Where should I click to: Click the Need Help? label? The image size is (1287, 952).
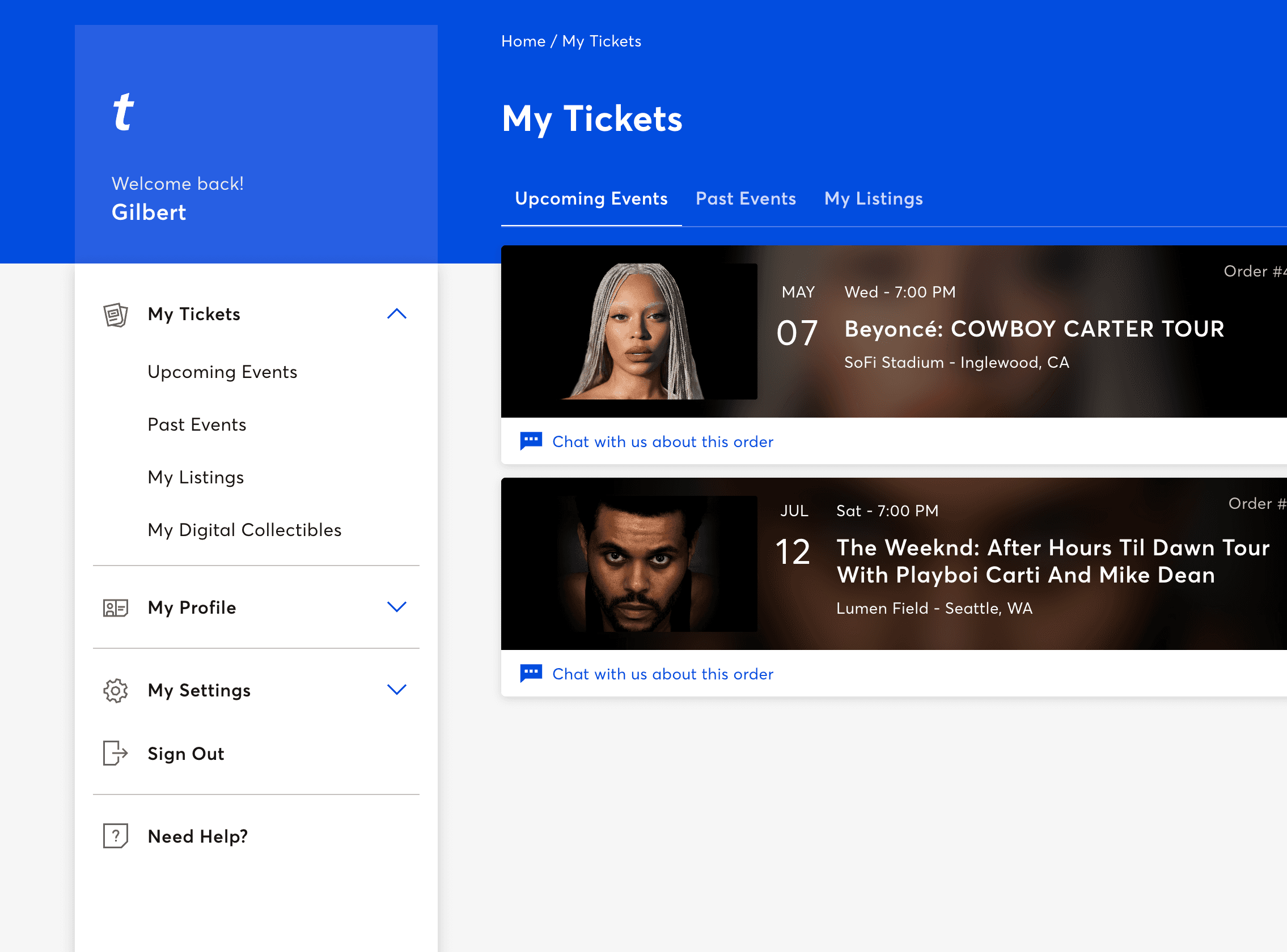pos(198,836)
